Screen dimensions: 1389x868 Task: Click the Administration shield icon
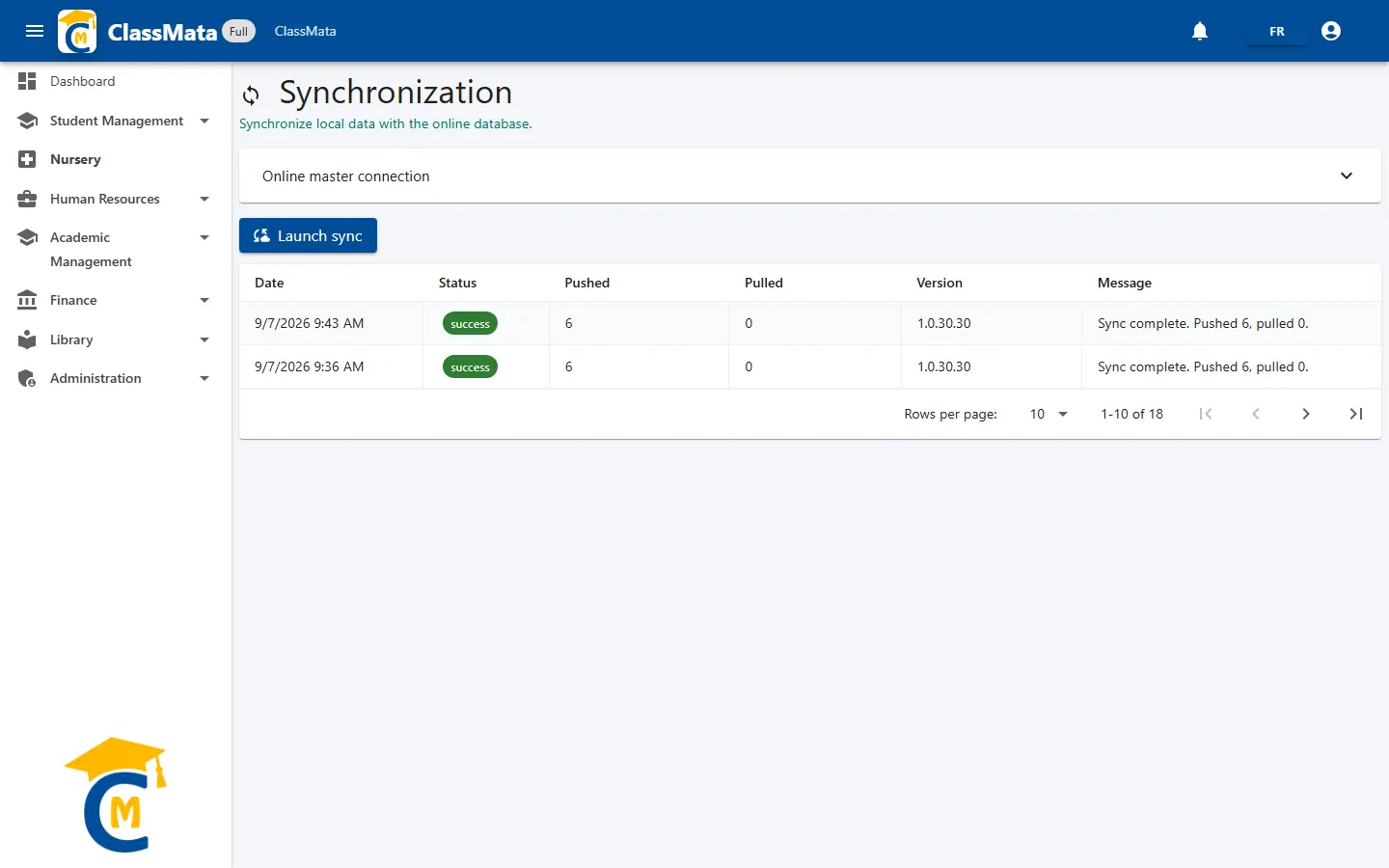point(27,378)
